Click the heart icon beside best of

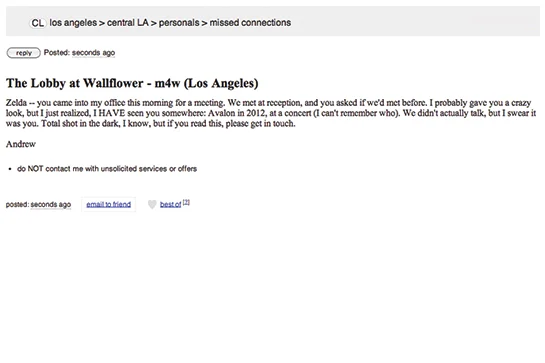coord(152,204)
